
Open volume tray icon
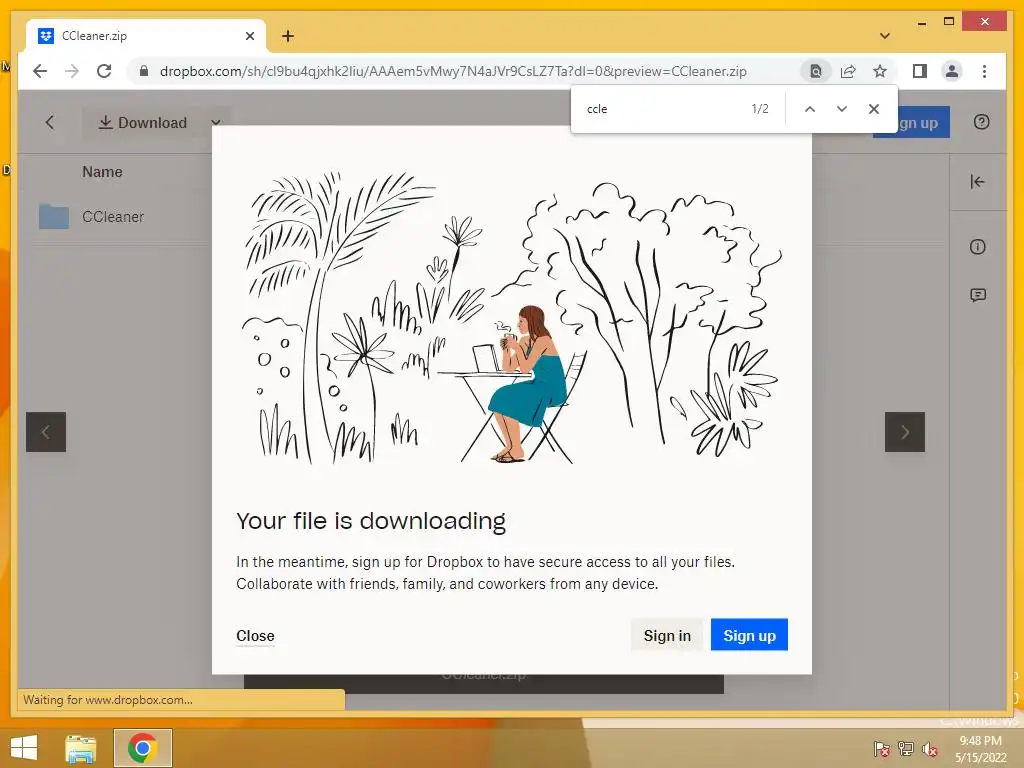[929, 749]
